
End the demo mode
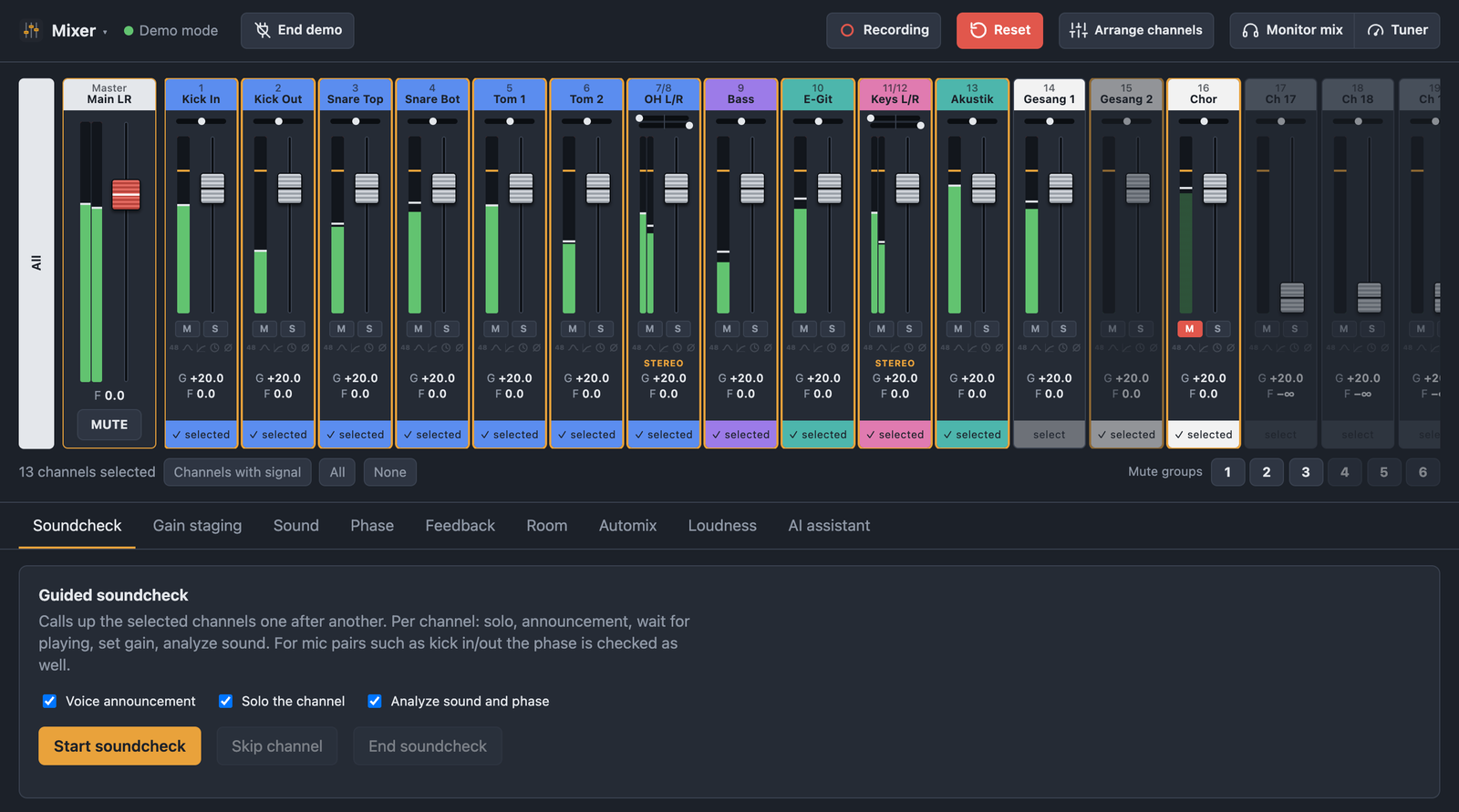pyautogui.click(x=297, y=30)
